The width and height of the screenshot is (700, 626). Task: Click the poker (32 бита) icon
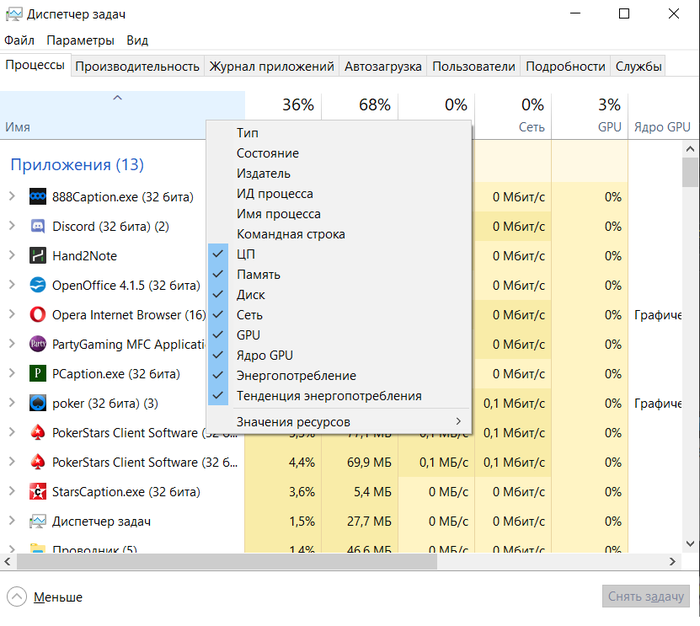pos(38,403)
